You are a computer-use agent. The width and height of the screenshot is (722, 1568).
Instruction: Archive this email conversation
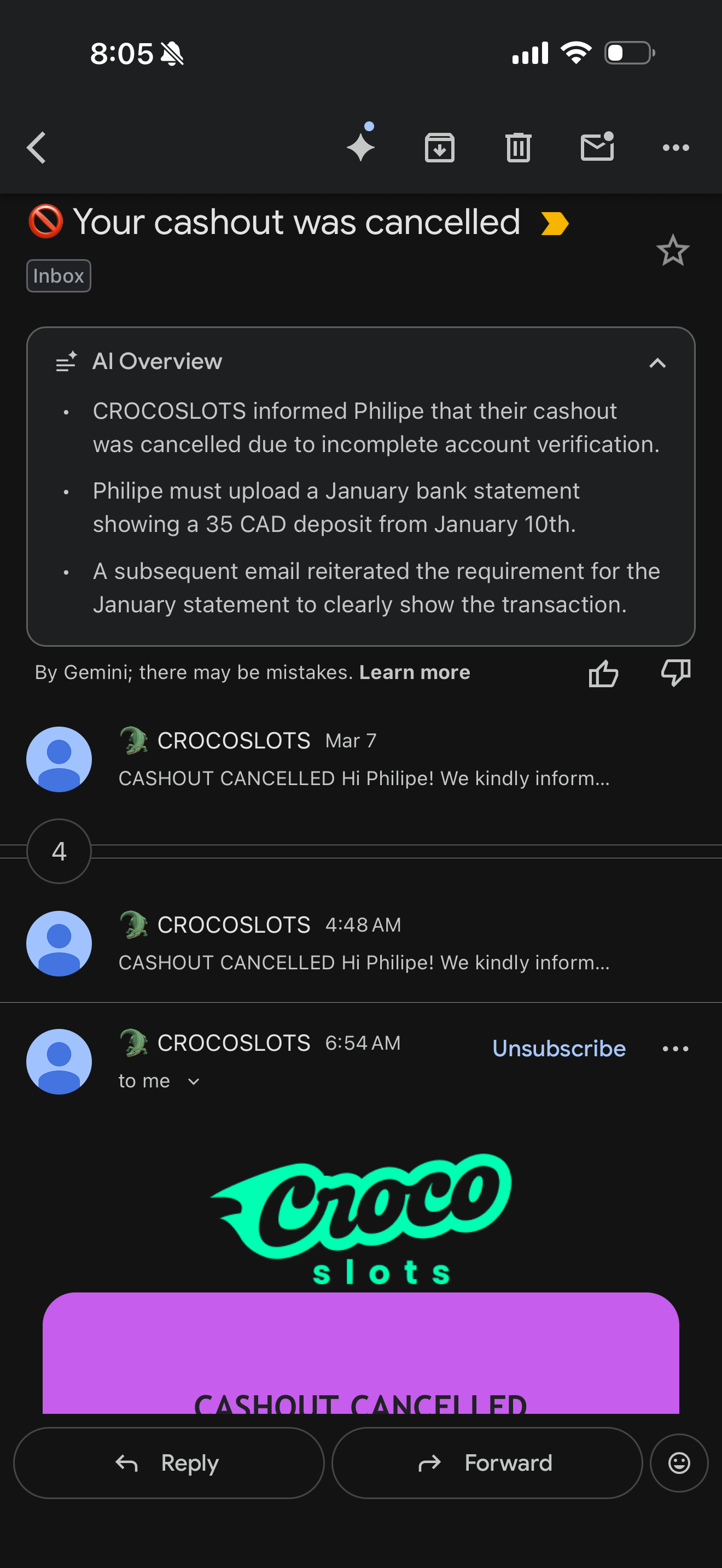point(440,148)
